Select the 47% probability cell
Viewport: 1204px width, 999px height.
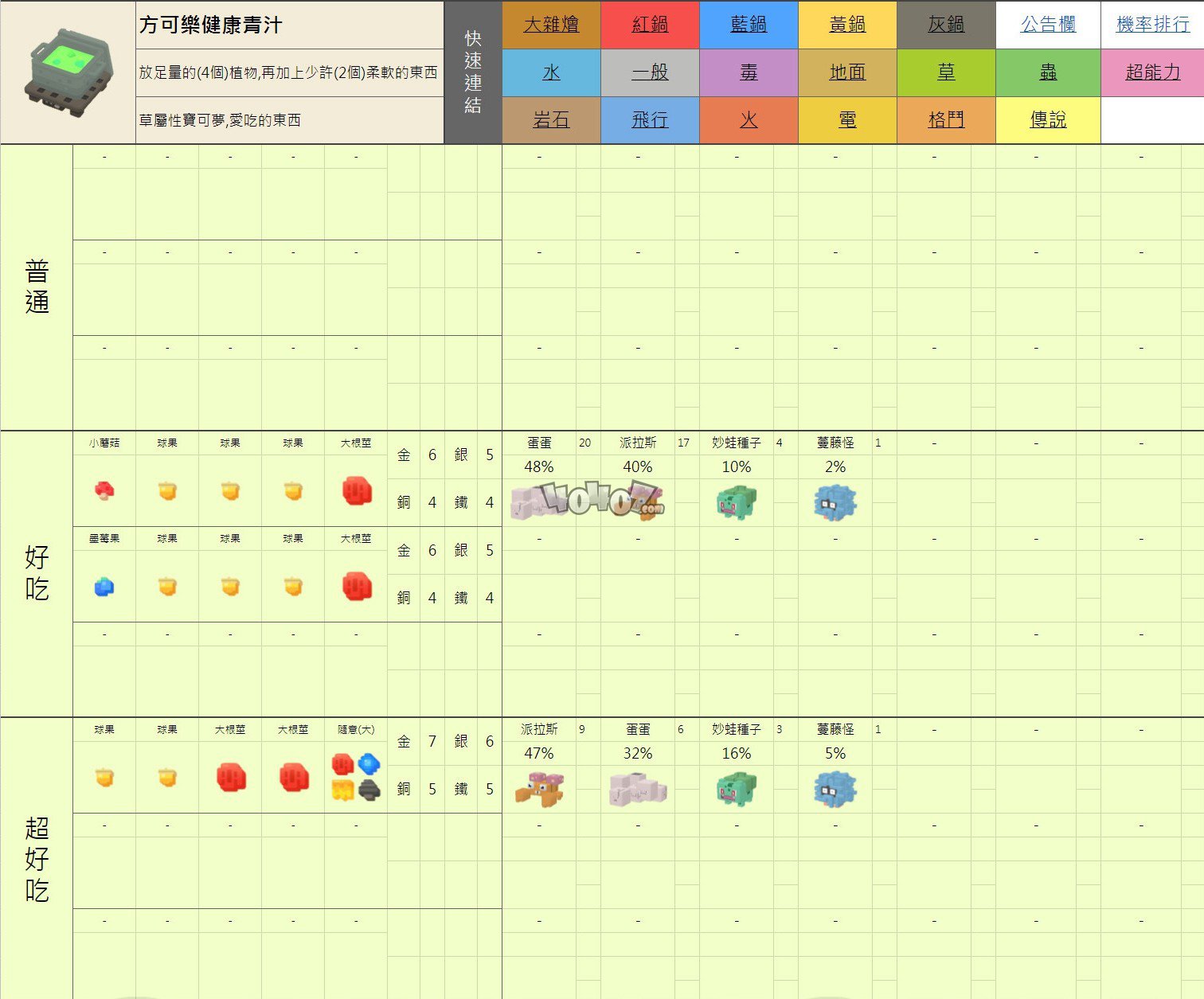click(539, 754)
